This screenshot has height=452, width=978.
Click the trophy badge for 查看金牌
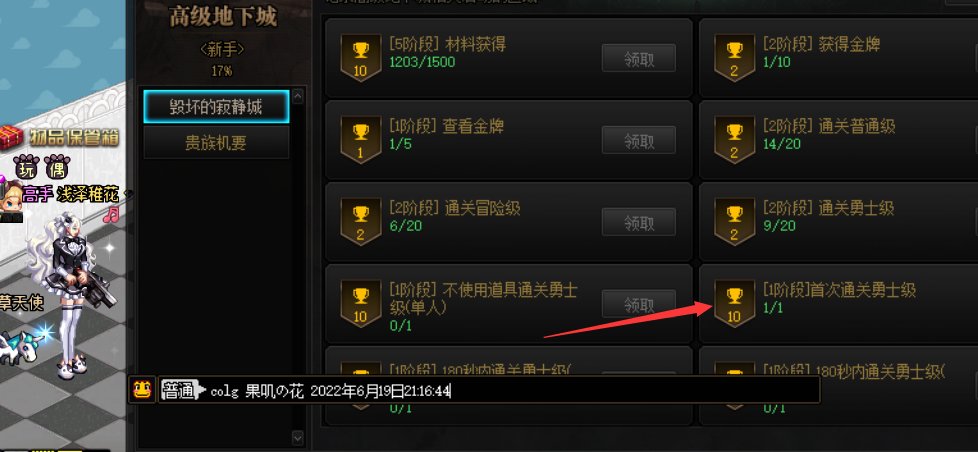(x=361, y=140)
